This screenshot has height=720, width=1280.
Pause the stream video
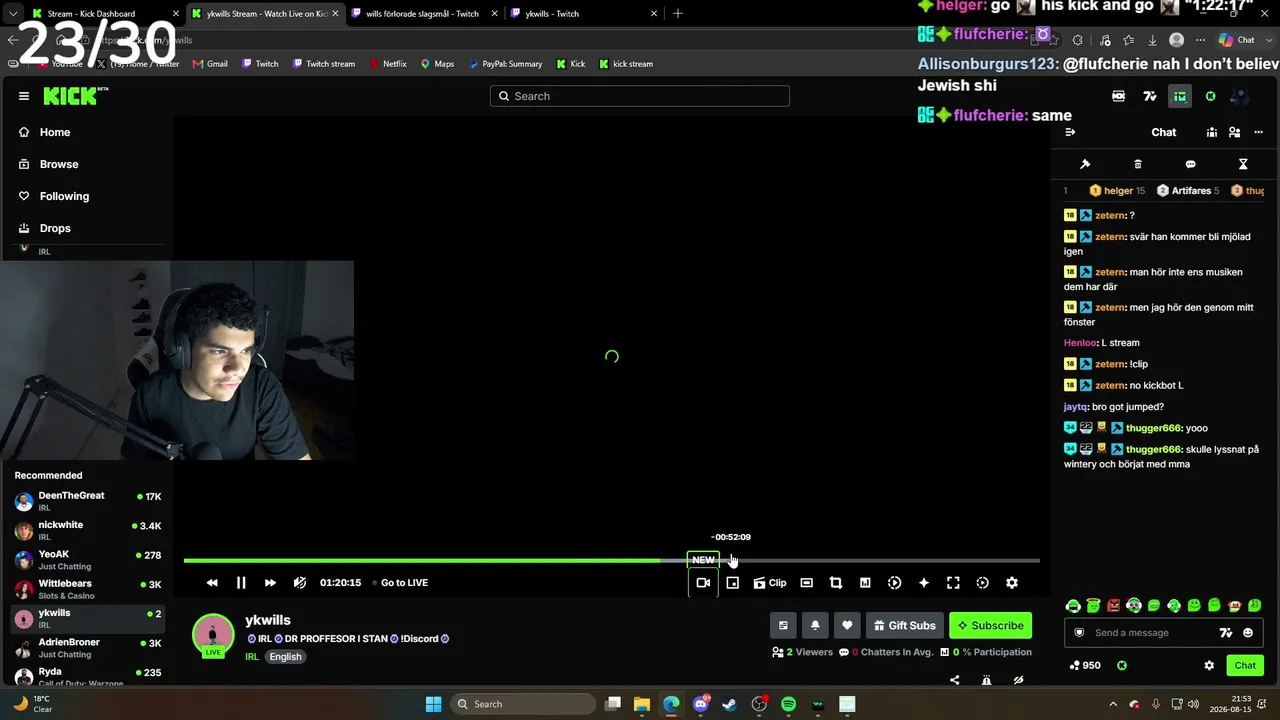[241, 583]
